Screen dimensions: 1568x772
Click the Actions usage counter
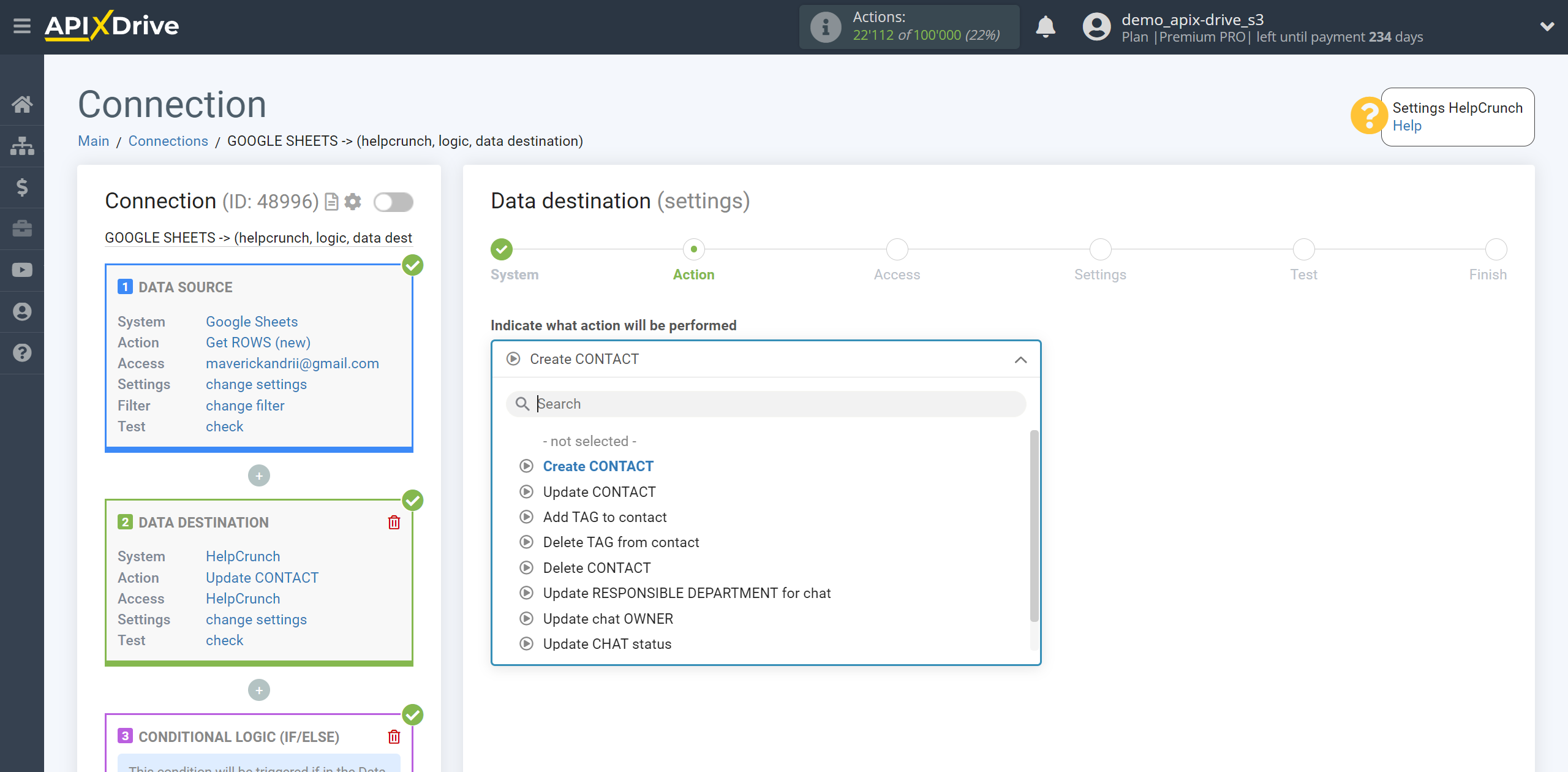910,27
